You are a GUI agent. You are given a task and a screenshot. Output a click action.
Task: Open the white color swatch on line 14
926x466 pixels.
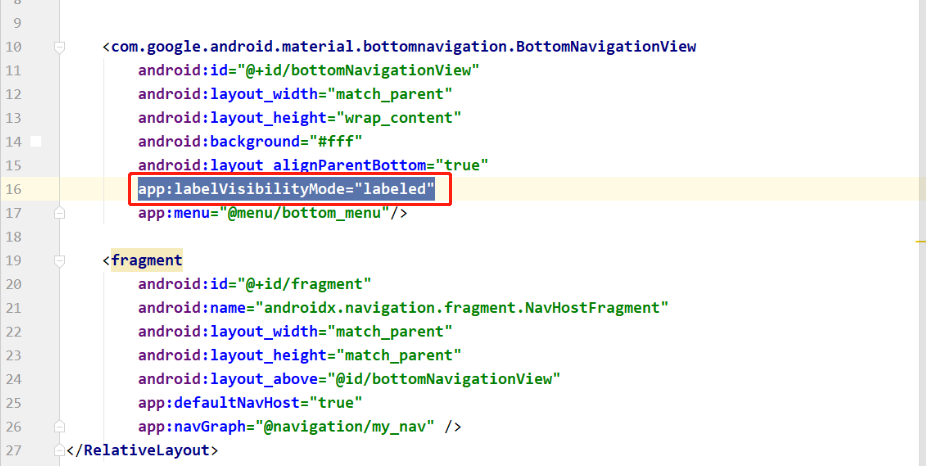(36, 142)
